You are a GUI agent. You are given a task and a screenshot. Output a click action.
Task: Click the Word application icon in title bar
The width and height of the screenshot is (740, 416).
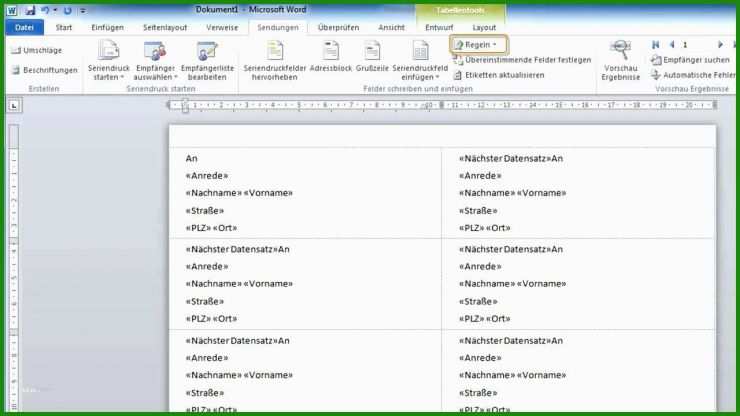click(12, 10)
